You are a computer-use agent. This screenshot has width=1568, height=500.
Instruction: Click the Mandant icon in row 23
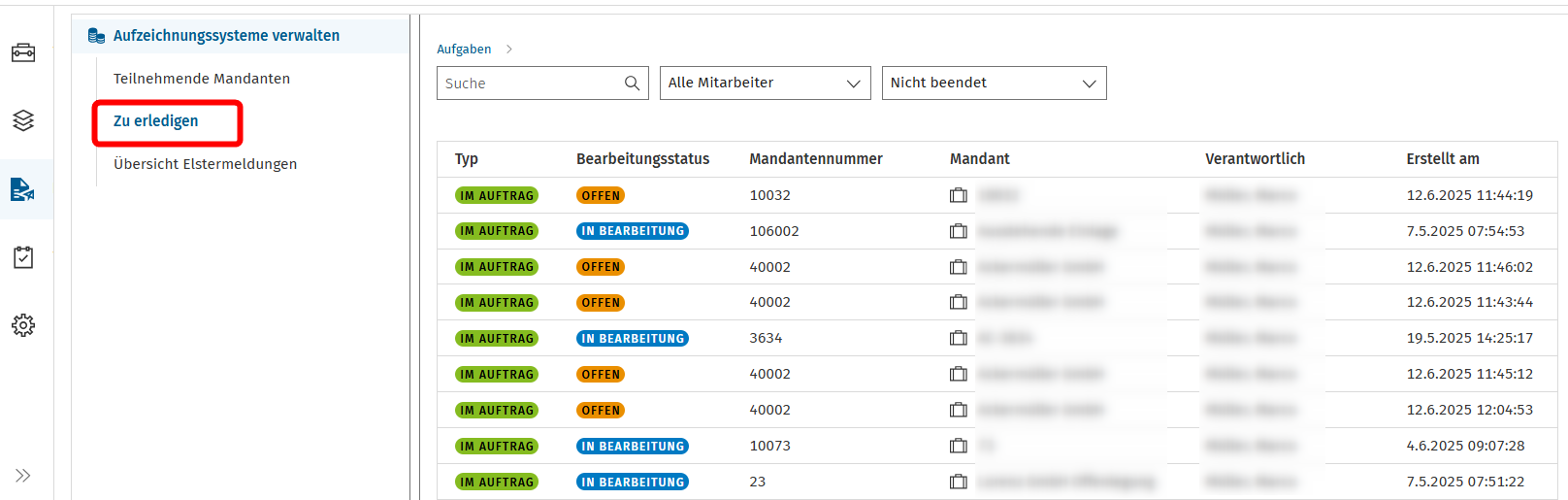(959, 482)
